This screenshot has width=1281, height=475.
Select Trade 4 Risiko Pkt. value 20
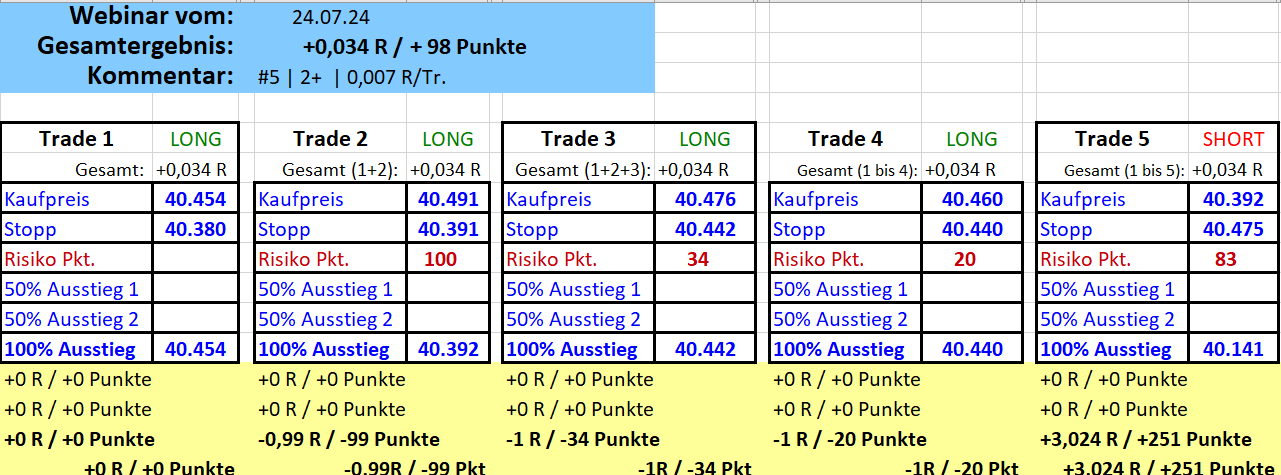pos(966,260)
